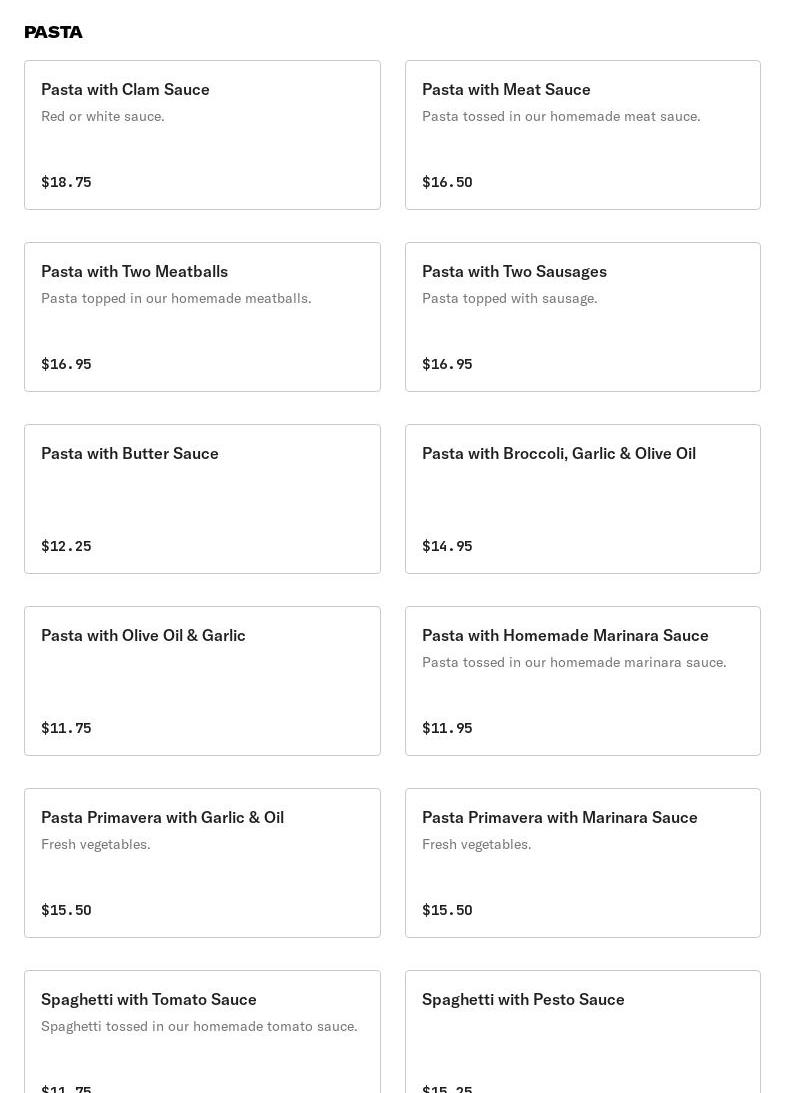Click the $11.95 marinara pasta price

tap(447, 728)
